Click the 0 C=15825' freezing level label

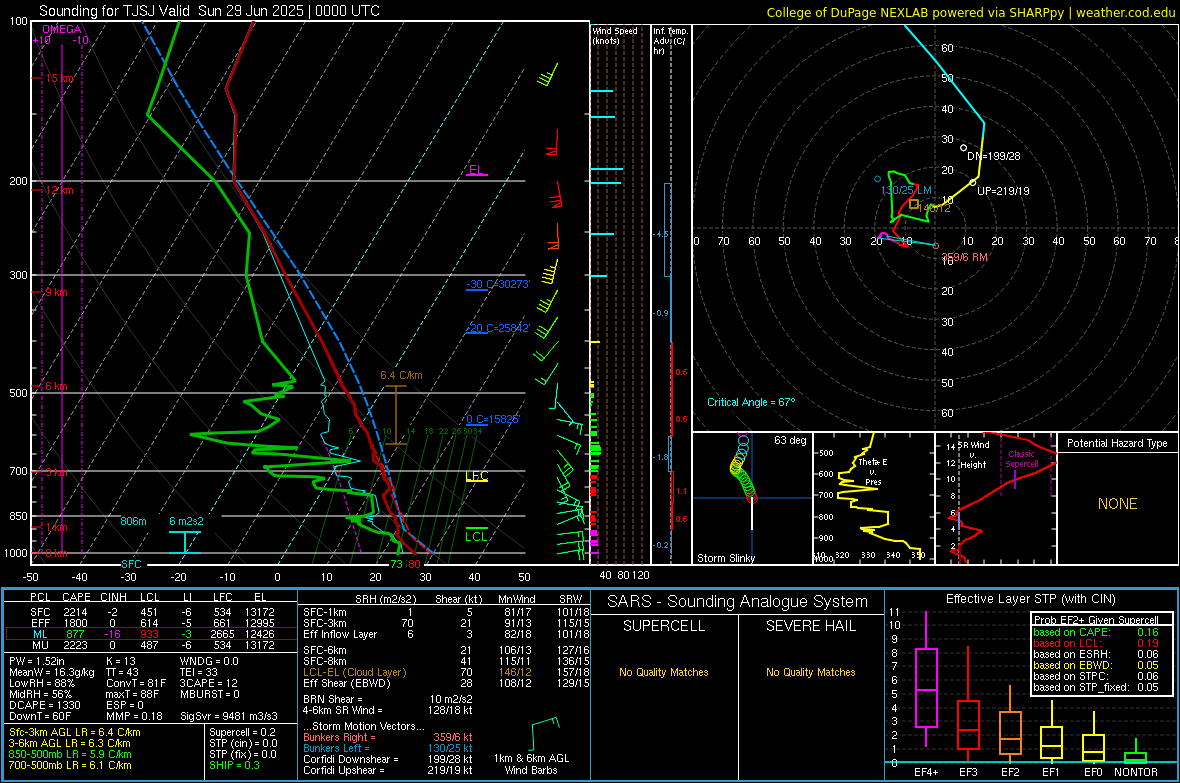pyautogui.click(x=493, y=419)
